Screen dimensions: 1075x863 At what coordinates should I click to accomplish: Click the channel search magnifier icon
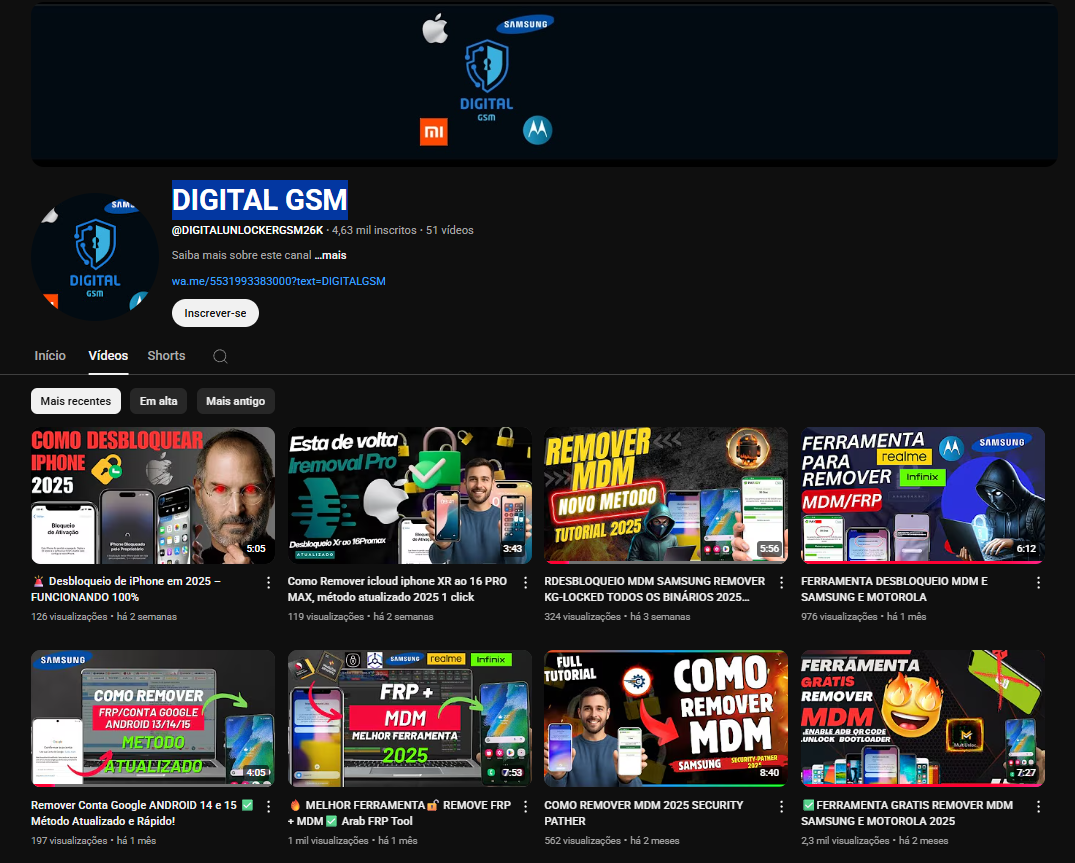point(220,356)
